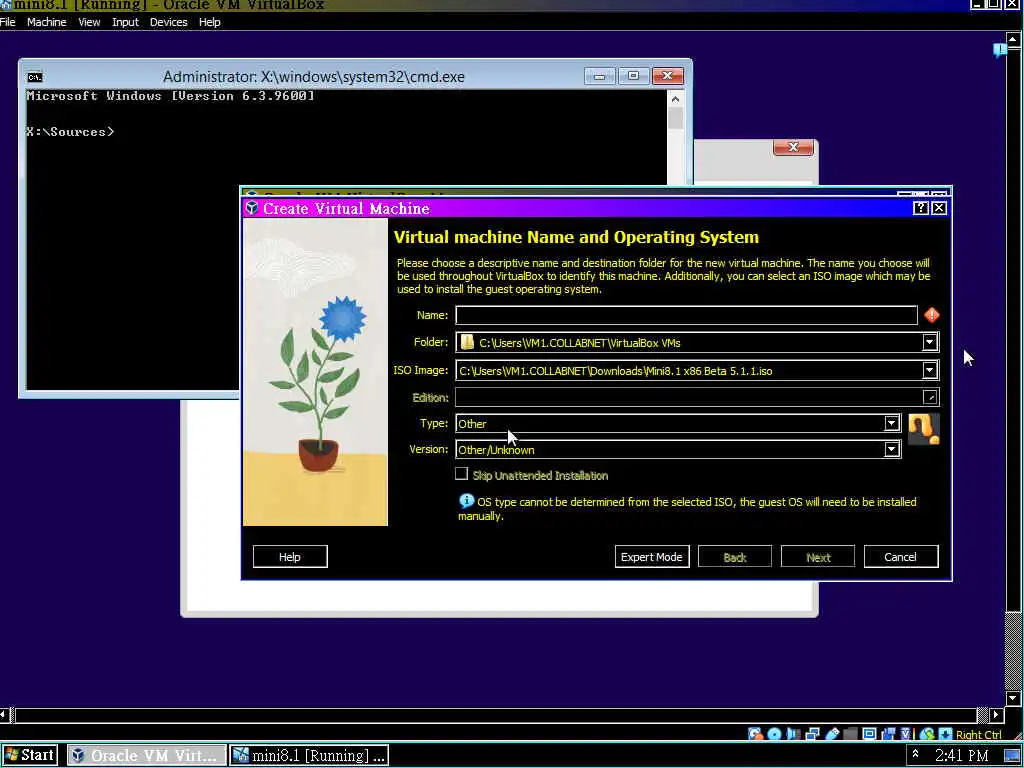
Task: Click the USB devices status icon
Action: click(x=832, y=733)
